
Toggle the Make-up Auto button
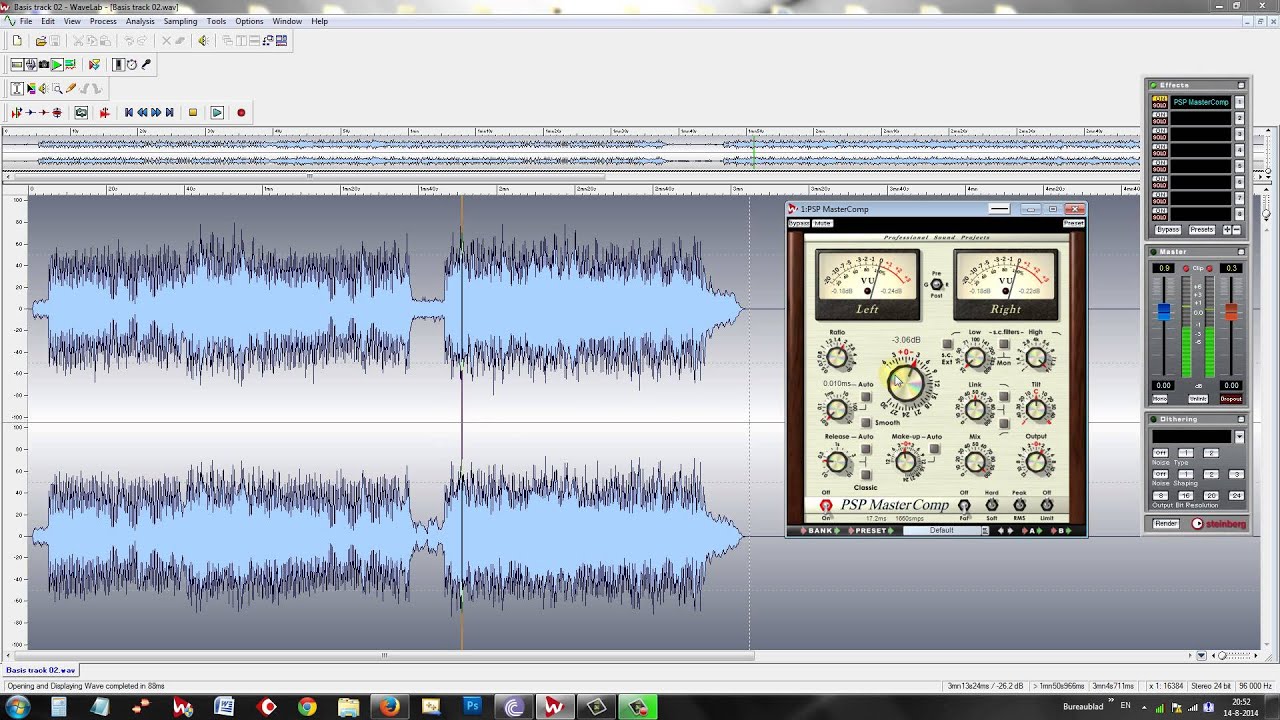(934, 450)
